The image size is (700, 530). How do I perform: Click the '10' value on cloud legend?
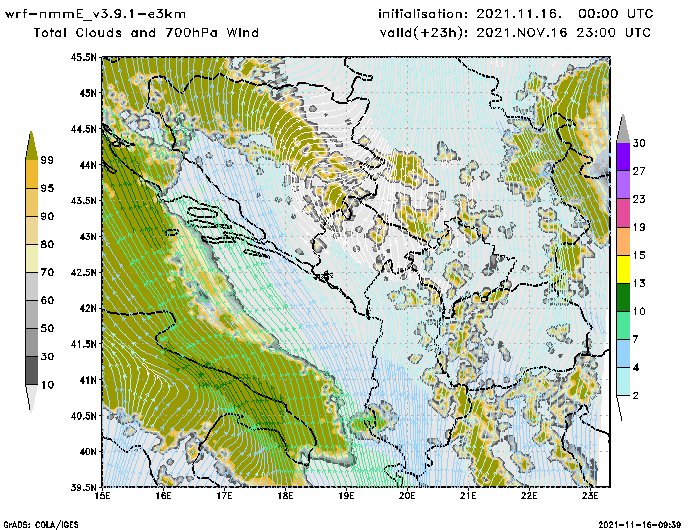[x=47, y=385]
